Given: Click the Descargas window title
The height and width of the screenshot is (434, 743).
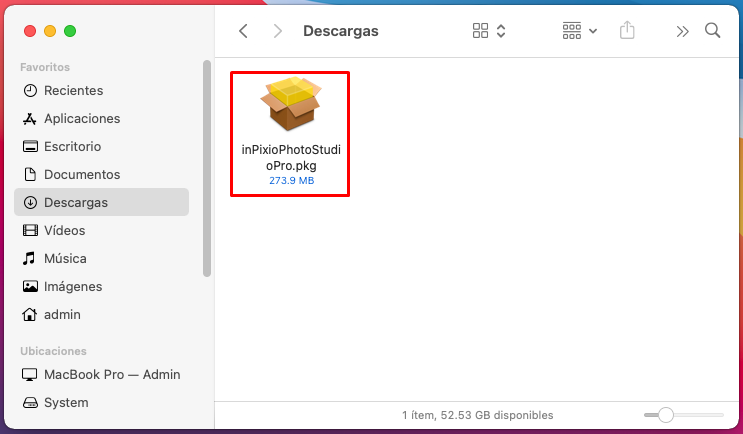Looking at the screenshot, I should tap(341, 31).
